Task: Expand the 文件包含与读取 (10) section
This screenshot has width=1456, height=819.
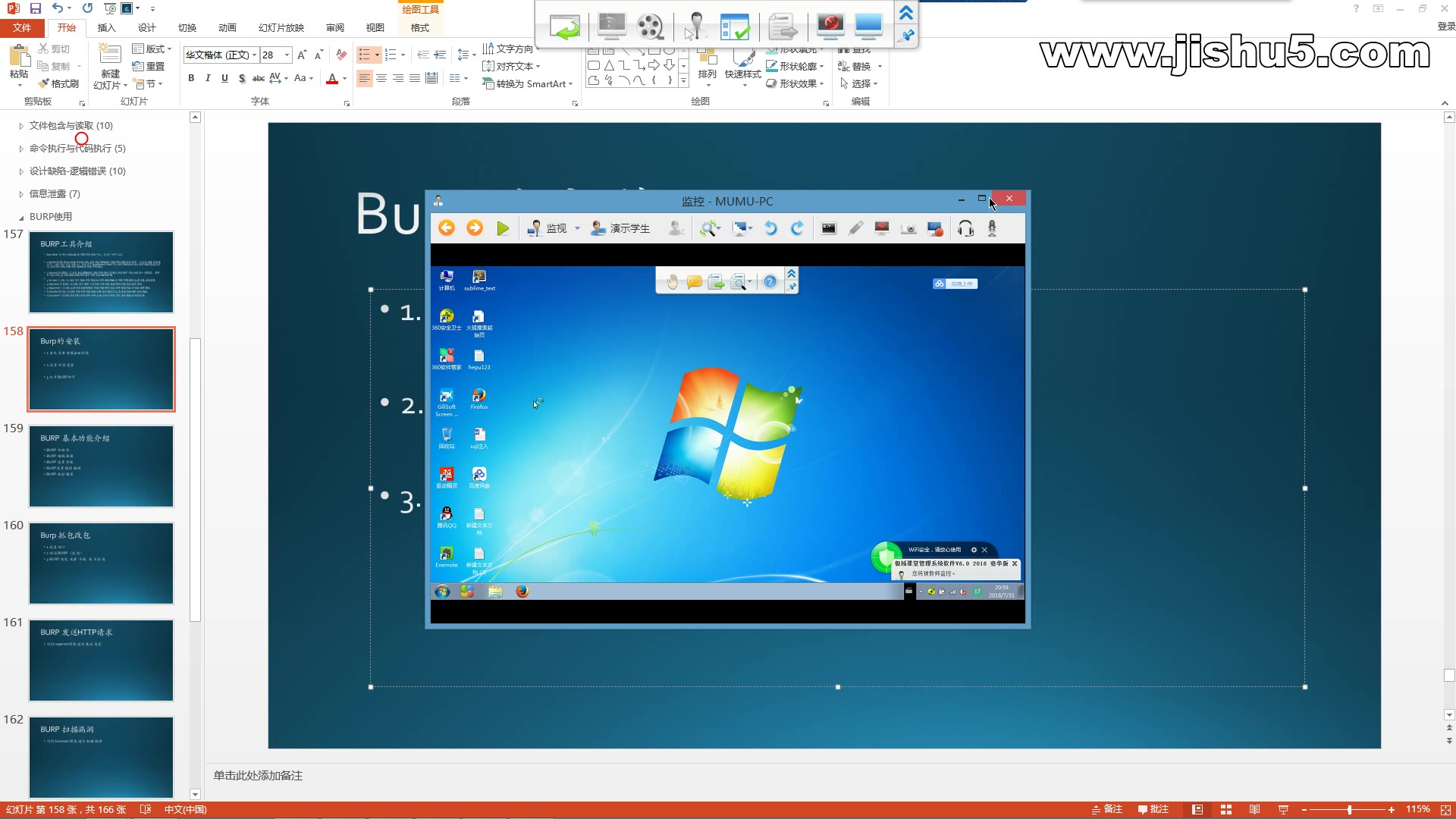Action: coord(21,126)
